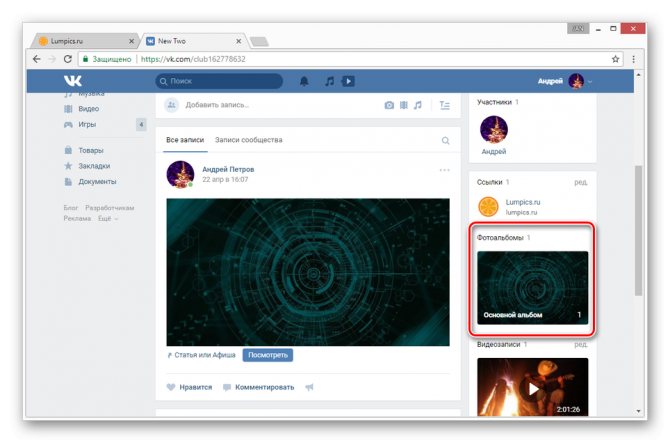Viewport: 670px width, 443px height.
Task: Click the post author avatar
Action: click(180, 174)
